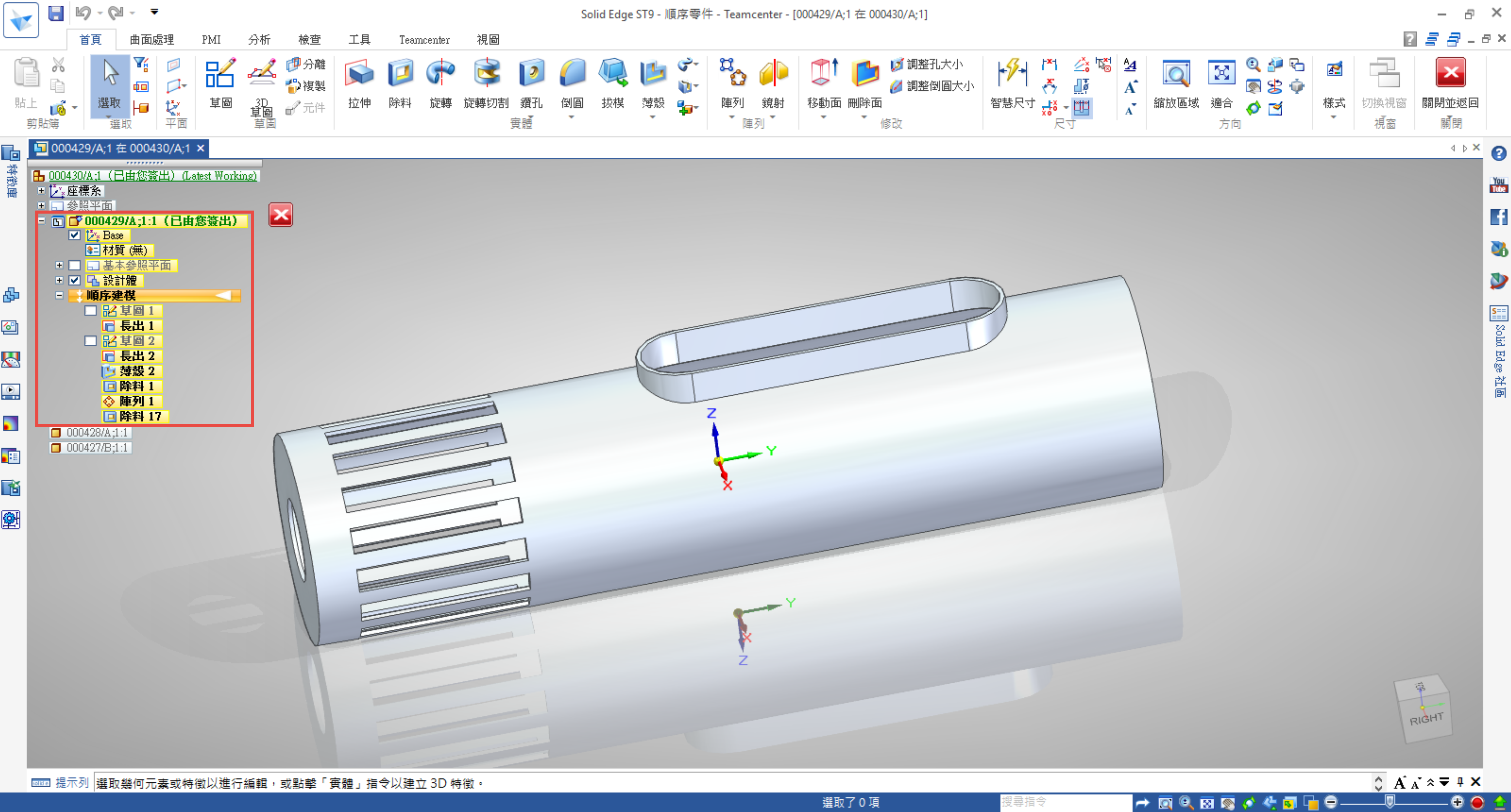
Task: Click 關閉並返回 close and return icon
Action: pos(1450,72)
